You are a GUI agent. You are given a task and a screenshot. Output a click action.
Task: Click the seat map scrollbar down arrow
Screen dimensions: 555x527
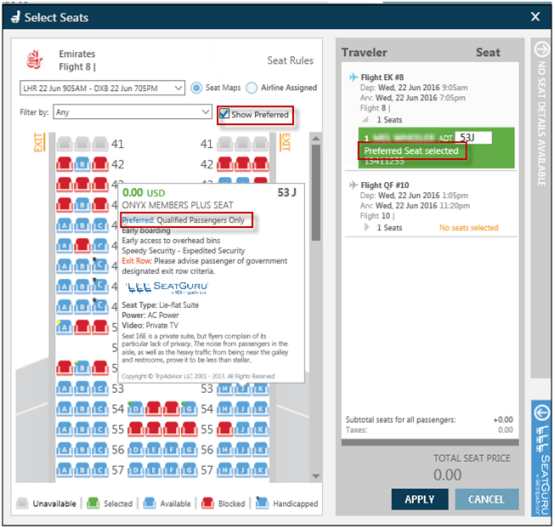pos(316,476)
